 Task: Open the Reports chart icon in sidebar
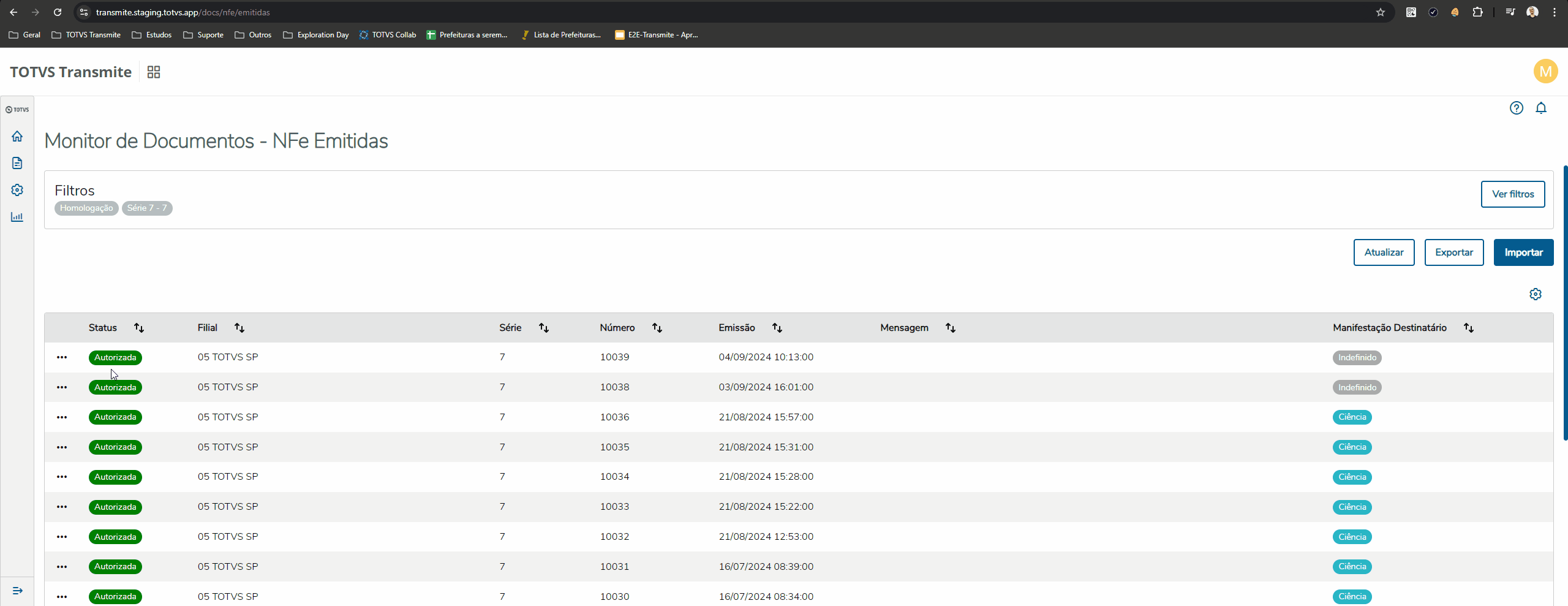(x=17, y=217)
